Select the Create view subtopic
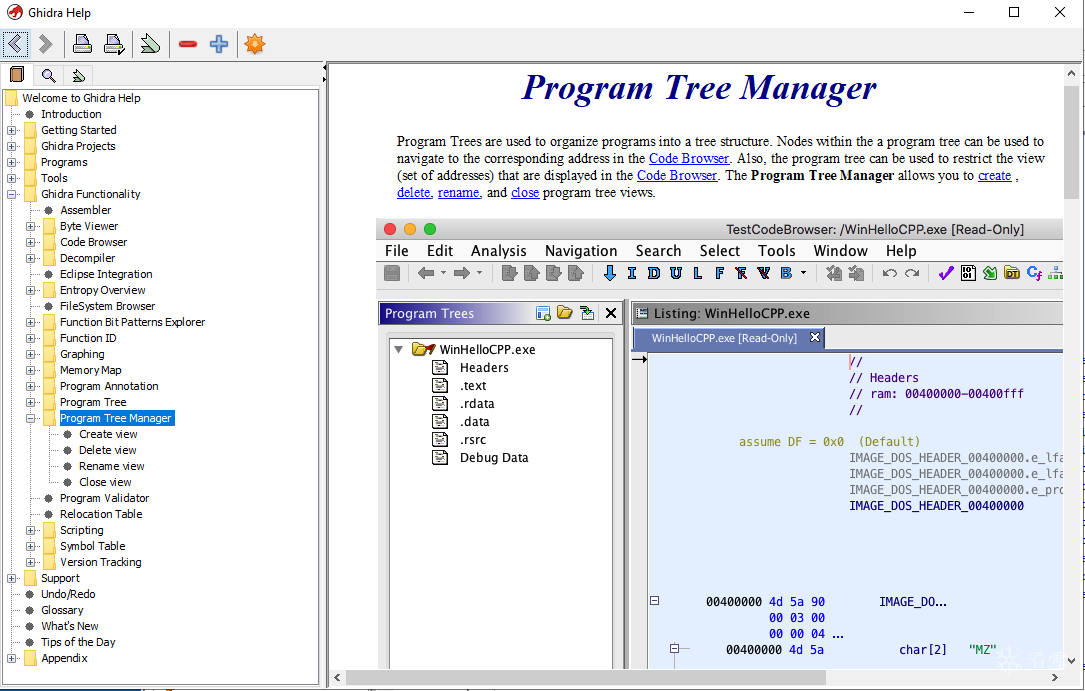1085x691 pixels. 108,434
